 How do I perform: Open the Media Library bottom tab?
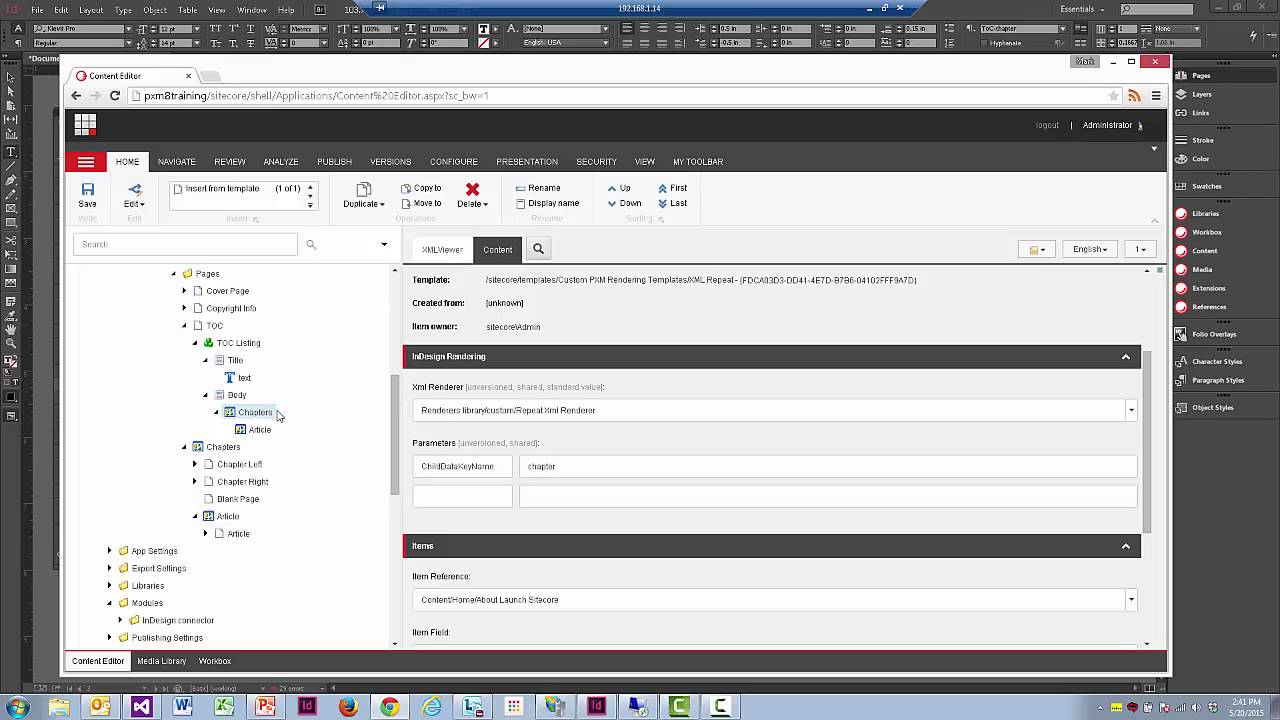161,661
